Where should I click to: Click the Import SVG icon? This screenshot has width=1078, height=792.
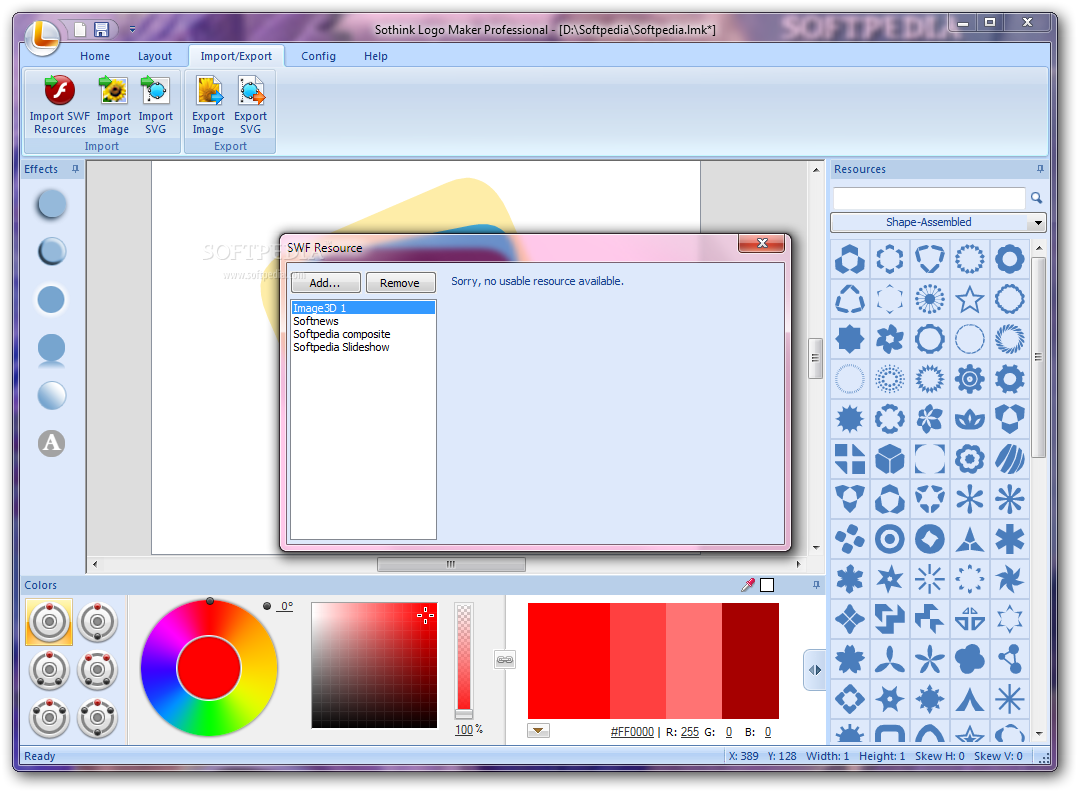(x=155, y=104)
